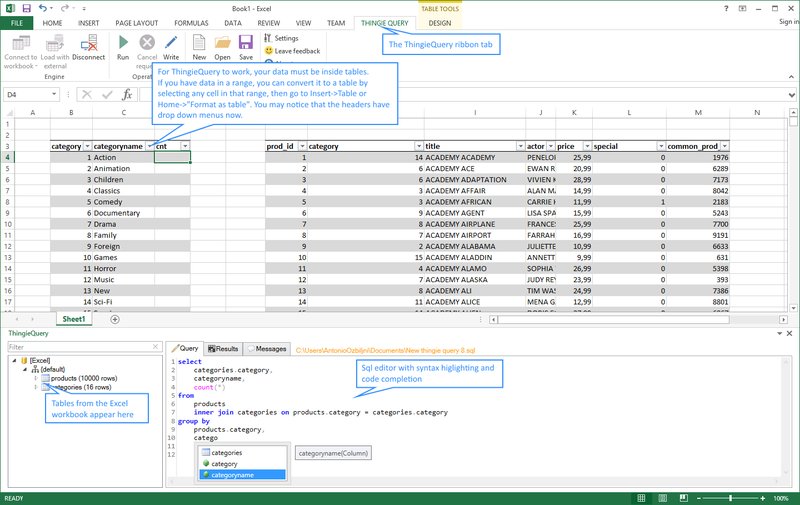Viewport: 800px width, 505px height.
Task: Open the Name Box dropdown arrow
Action: [x=54, y=94]
